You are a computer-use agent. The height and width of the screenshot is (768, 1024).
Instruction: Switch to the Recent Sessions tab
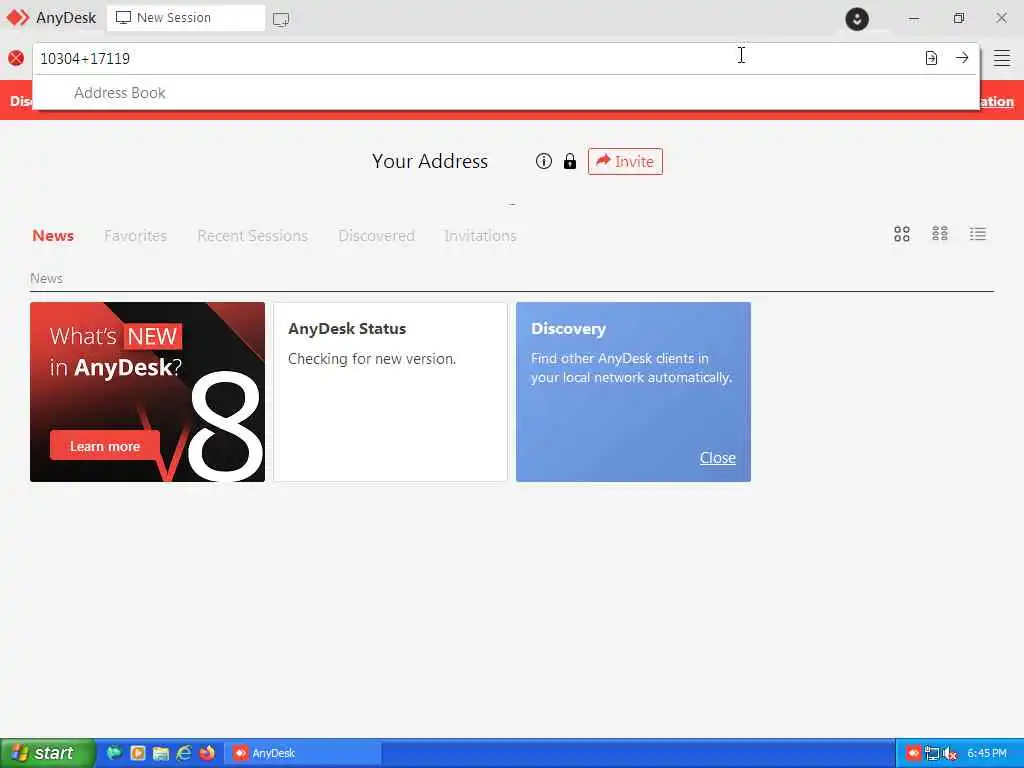[x=252, y=236]
